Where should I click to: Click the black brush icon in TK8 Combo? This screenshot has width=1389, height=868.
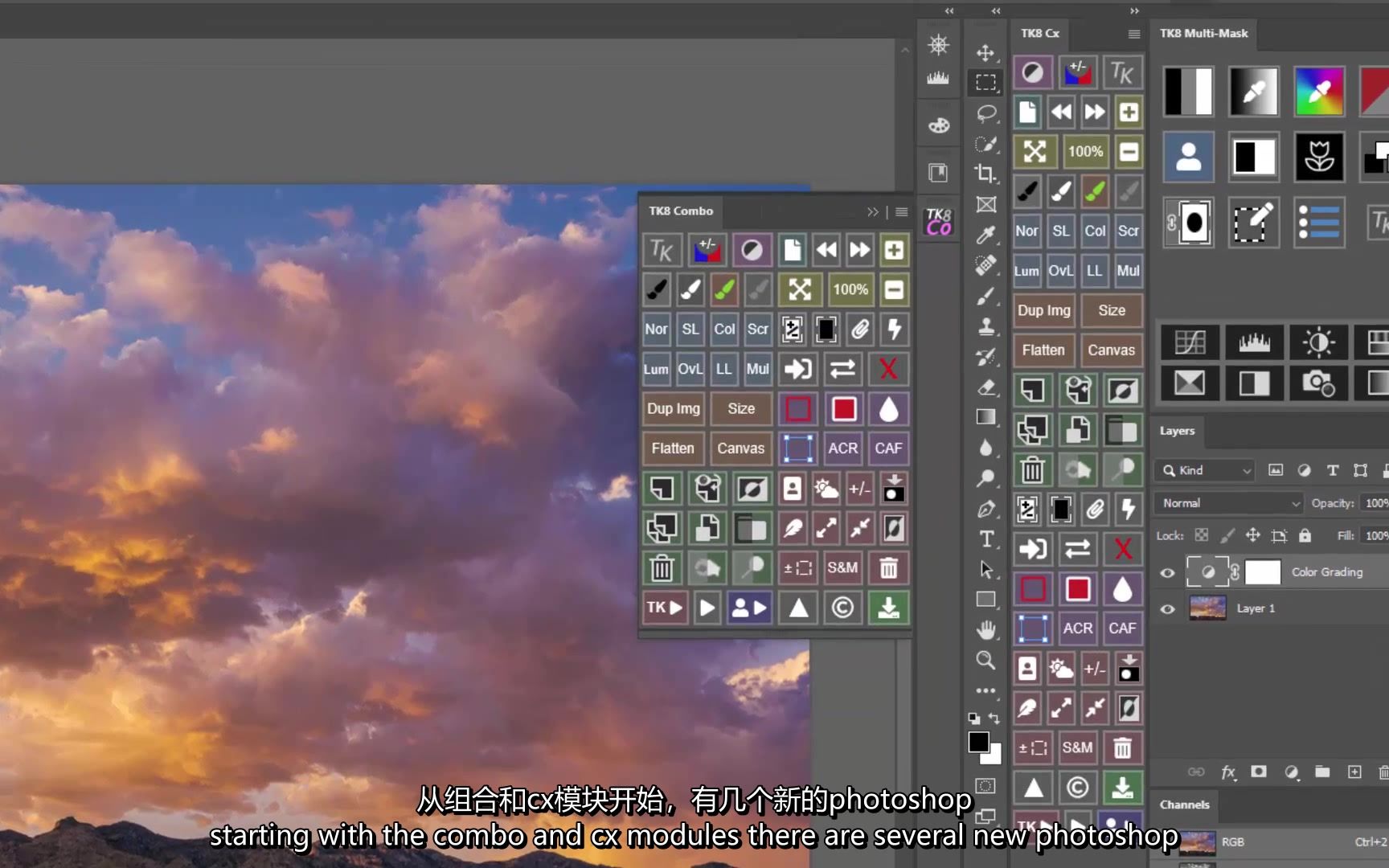[657, 290]
